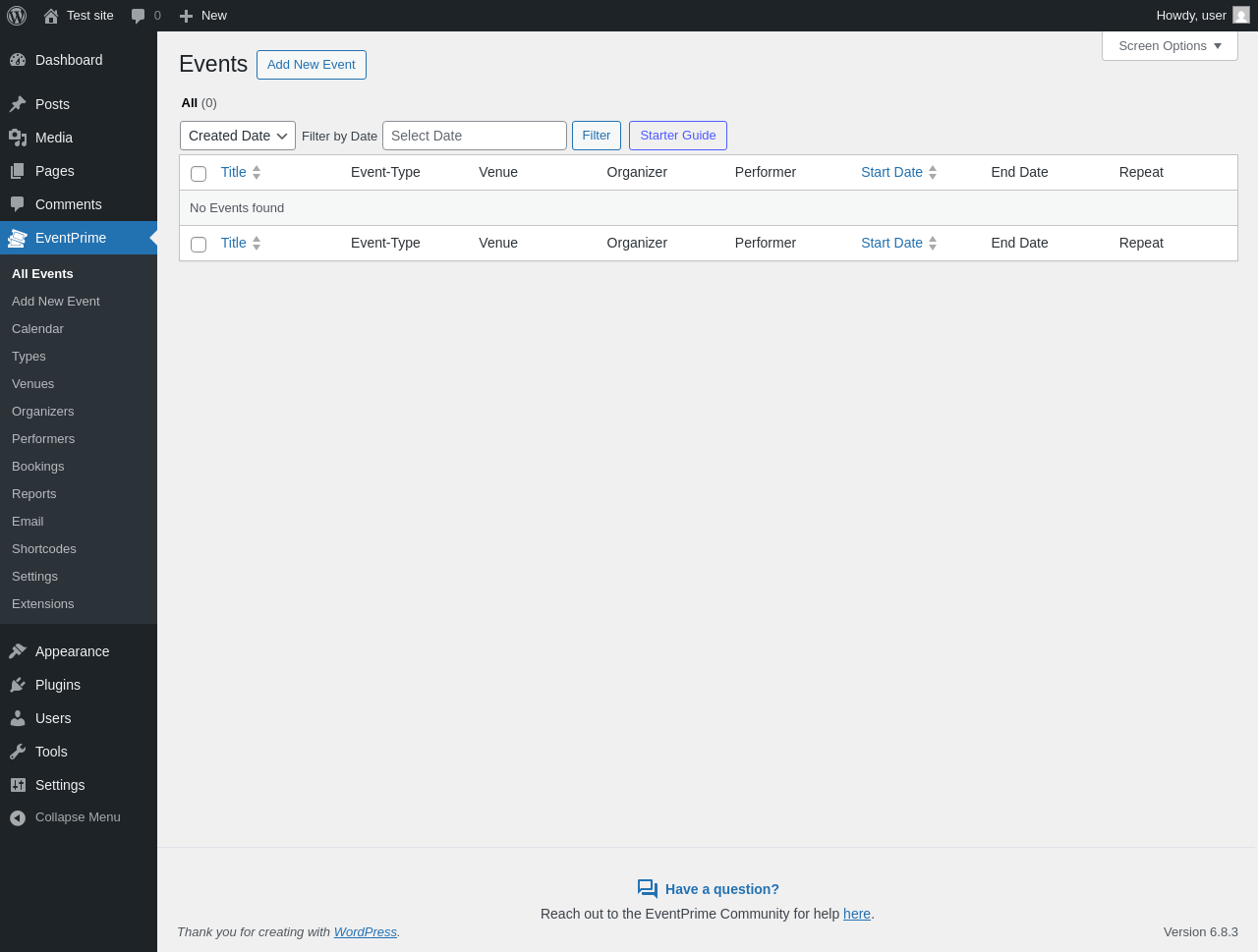Image resolution: width=1258 pixels, height=952 pixels.
Task: Click the Events page heading
Action: click(213, 64)
